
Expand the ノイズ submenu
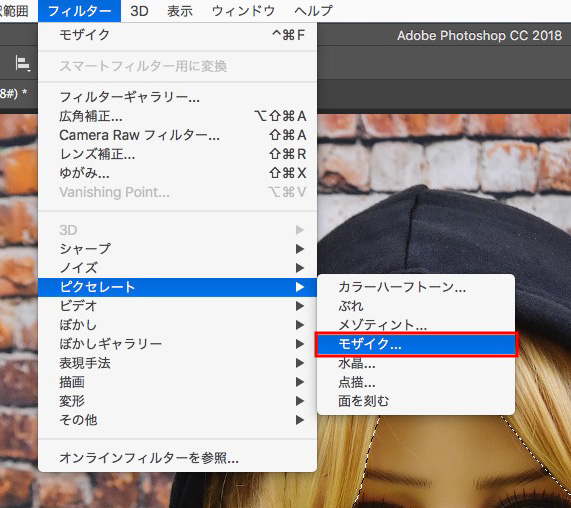point(177,268)
